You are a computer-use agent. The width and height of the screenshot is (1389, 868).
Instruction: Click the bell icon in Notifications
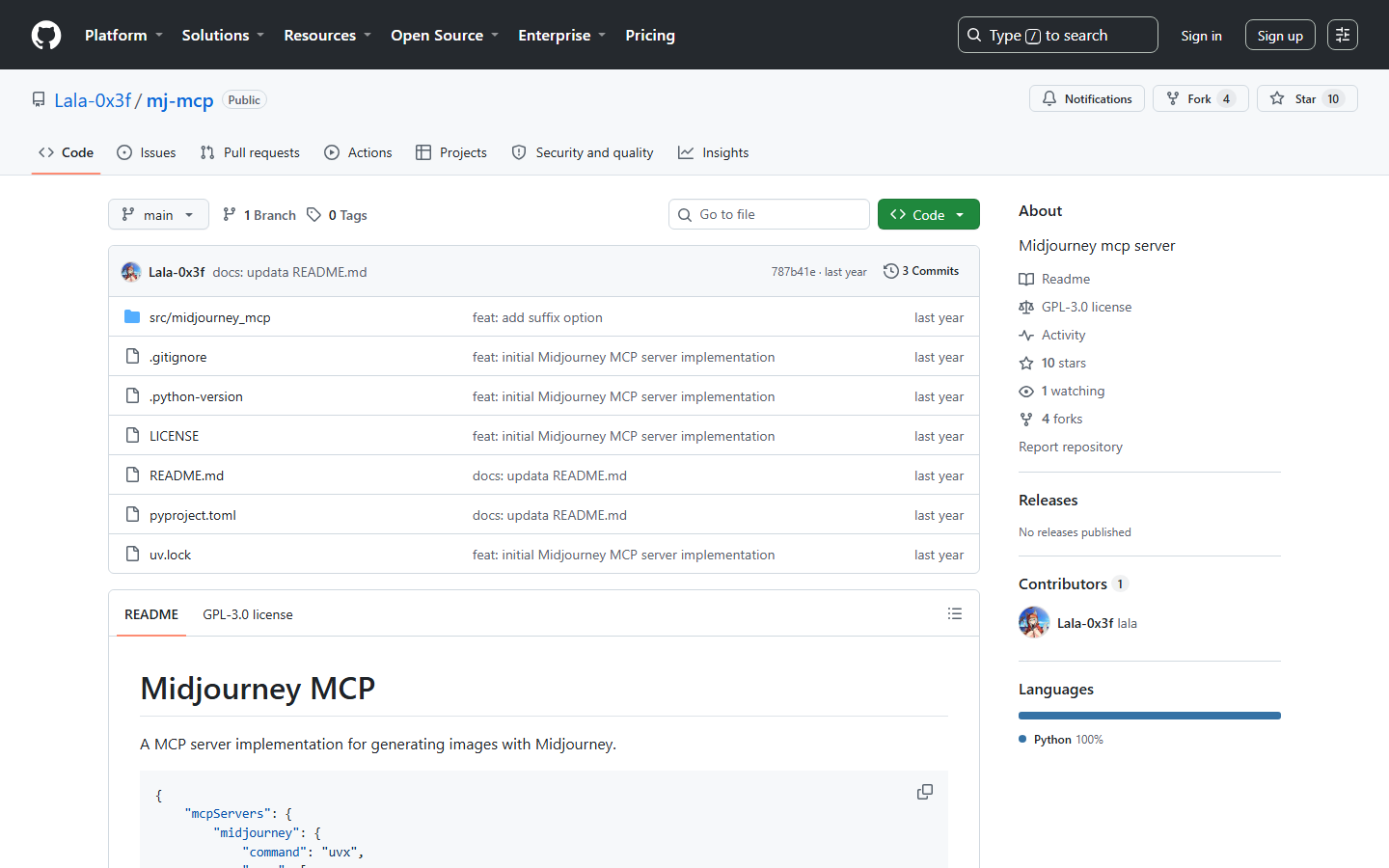click(x=1049, y=98)
